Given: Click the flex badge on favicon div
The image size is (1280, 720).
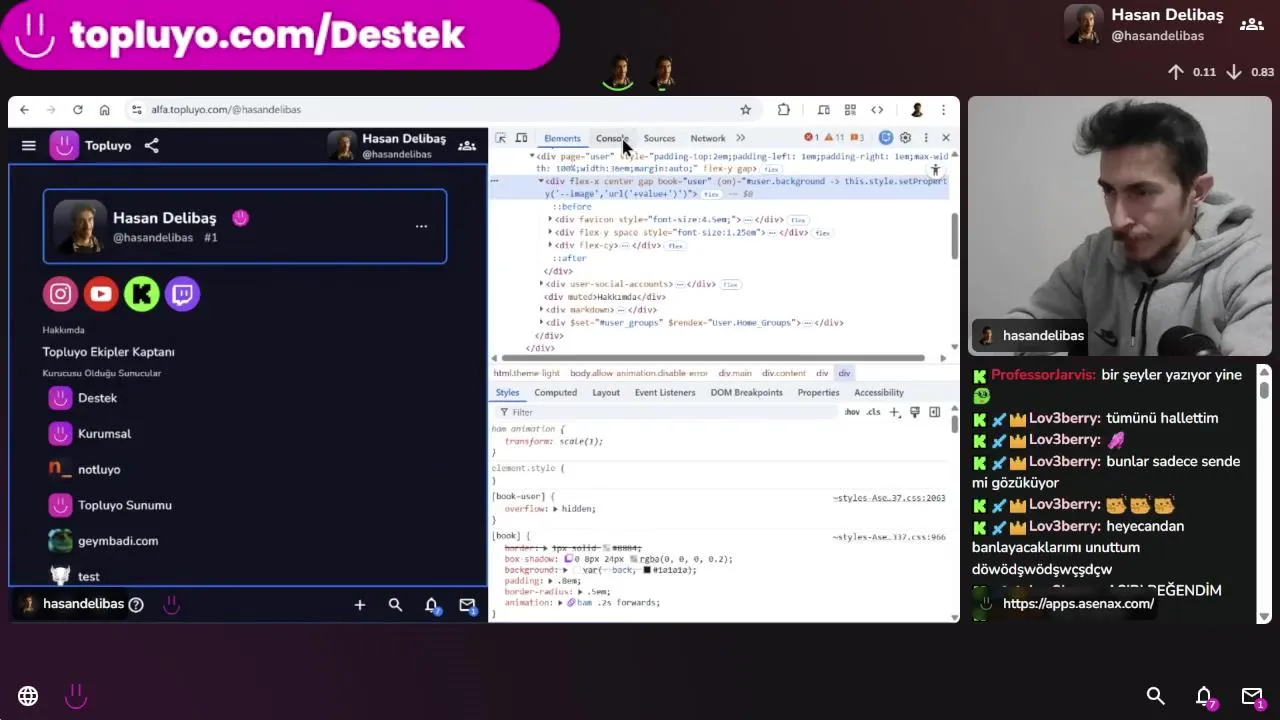Looking at the screenshot, I should coord(798,220).
